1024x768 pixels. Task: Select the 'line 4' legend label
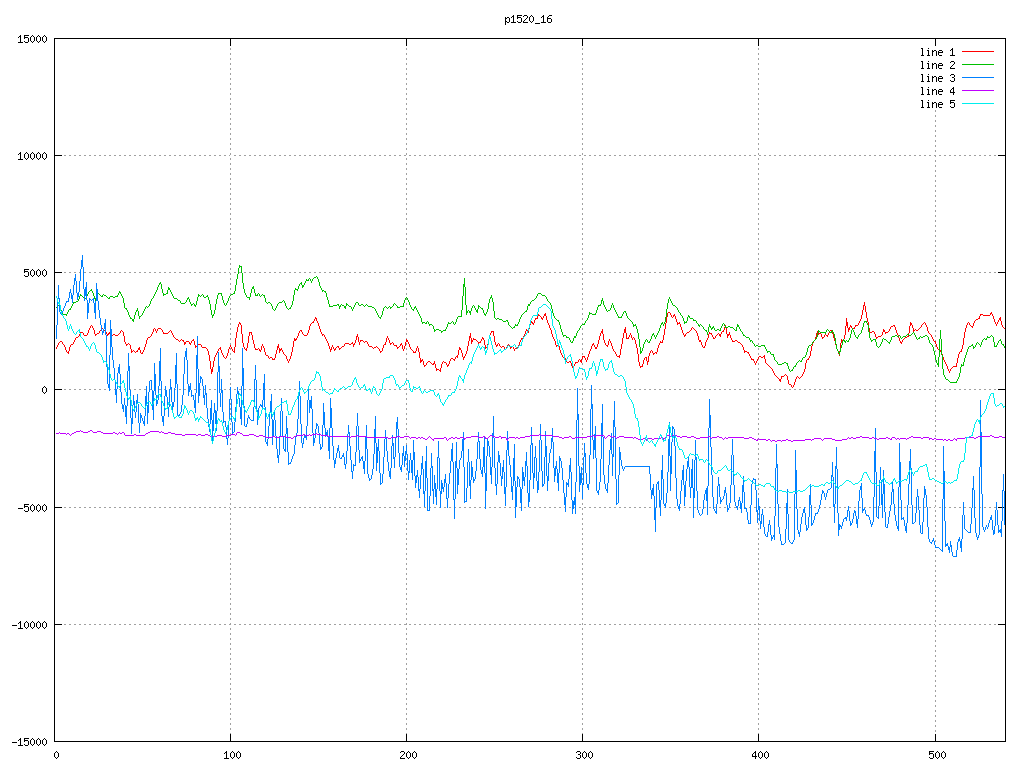pyautogui.click(x=937, y=91)
